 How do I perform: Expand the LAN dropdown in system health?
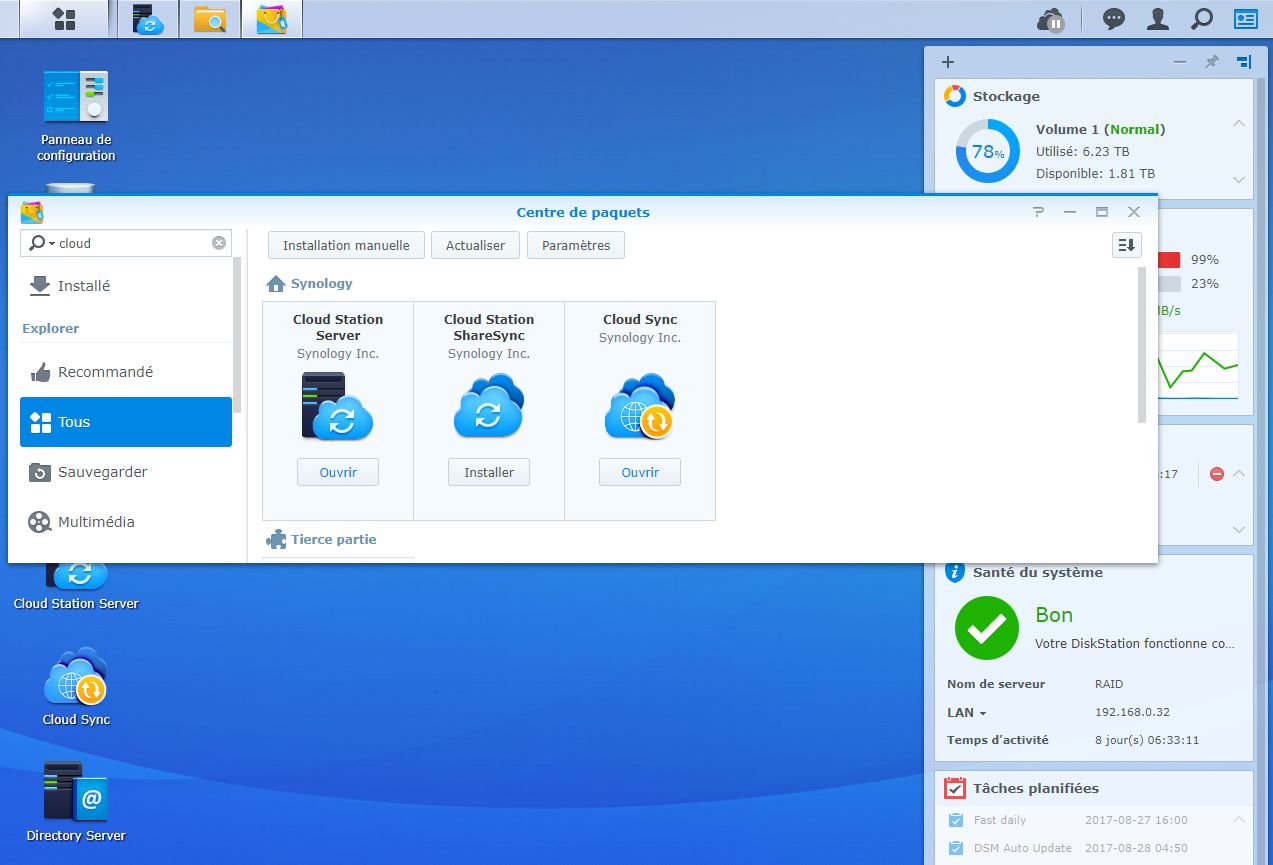(x=983, y=714)
